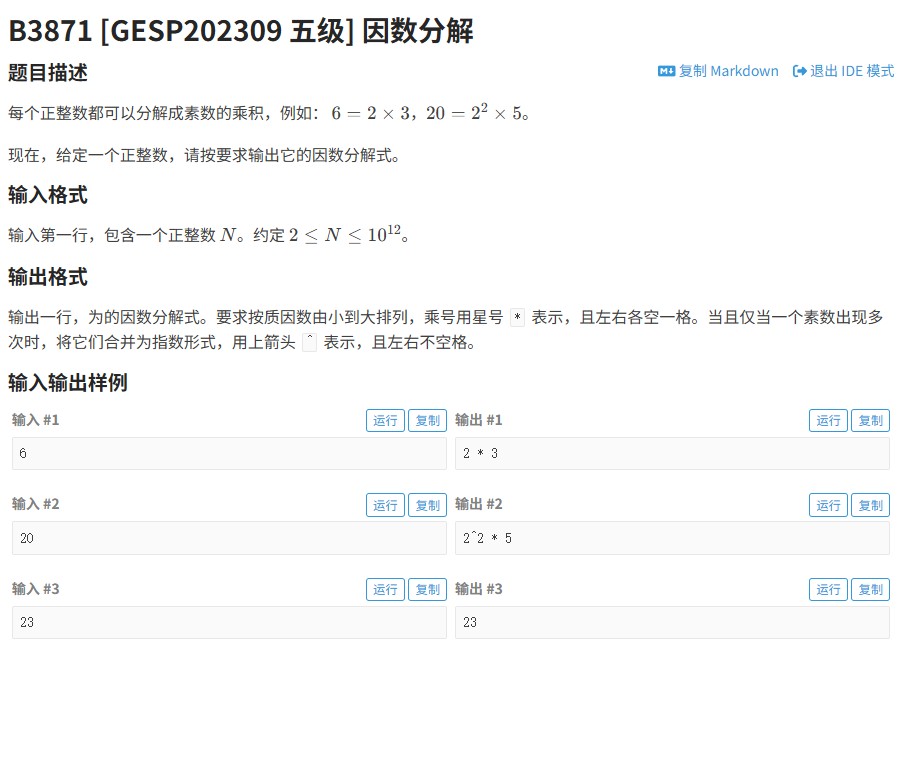This screenshot has width=911, height=765.
Task: Click the 输入格式 heading
Action: point(48,195)
